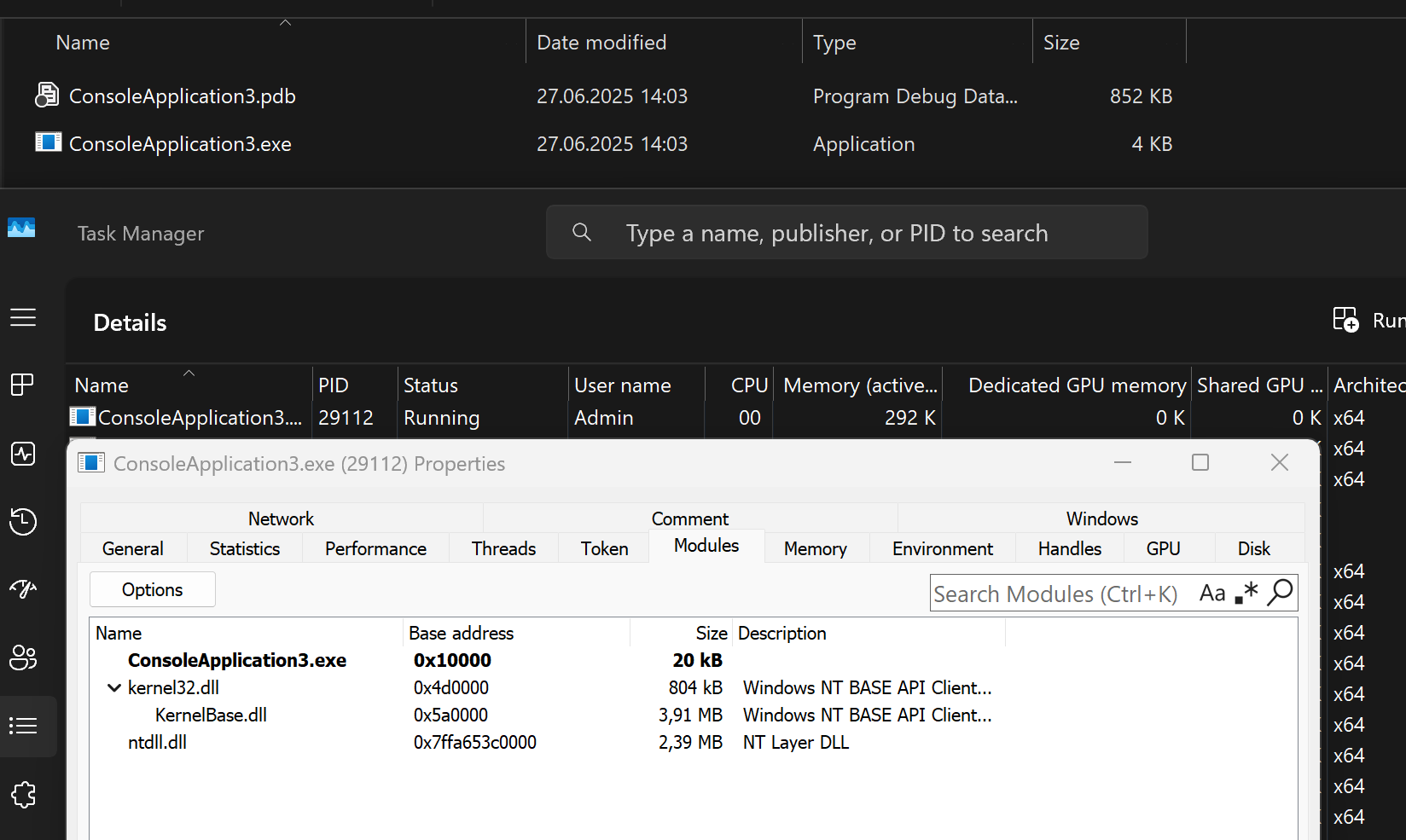Switch to the Threads tab
Viewport: 1406px width, 840px height.
coord(503,548)
